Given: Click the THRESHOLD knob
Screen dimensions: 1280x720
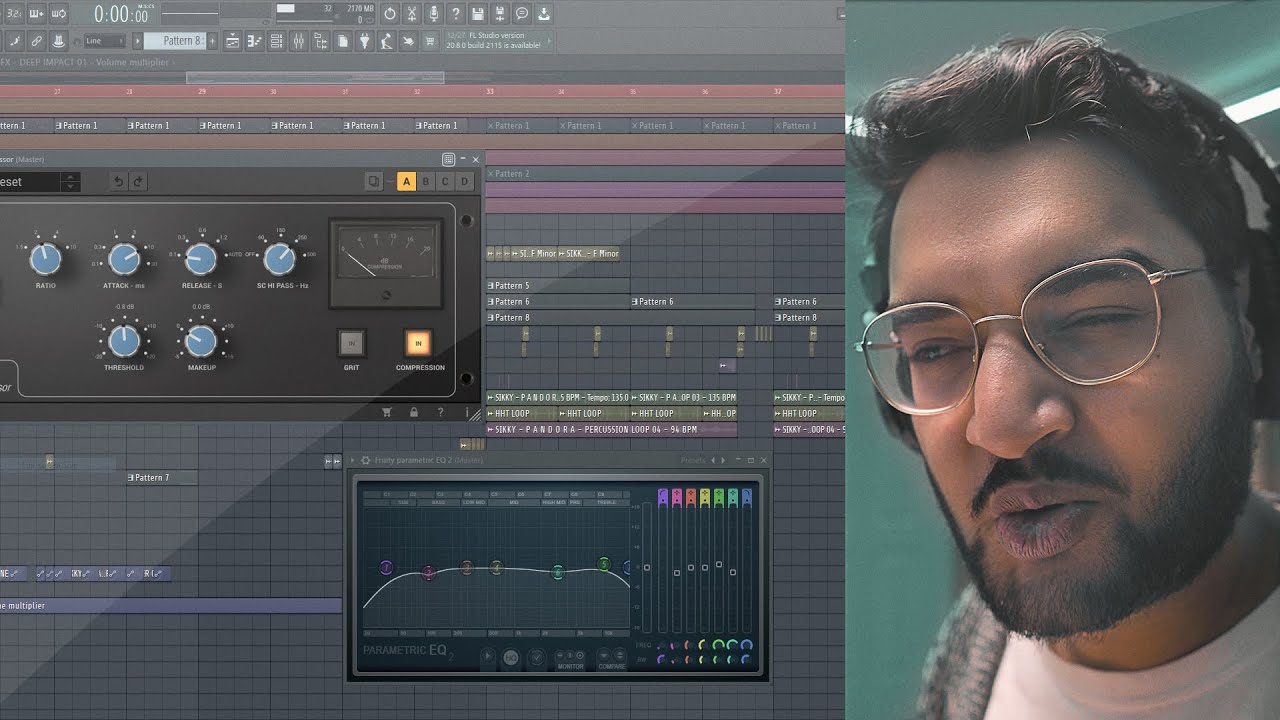Looking at the screenshot, I should point(123,341).
